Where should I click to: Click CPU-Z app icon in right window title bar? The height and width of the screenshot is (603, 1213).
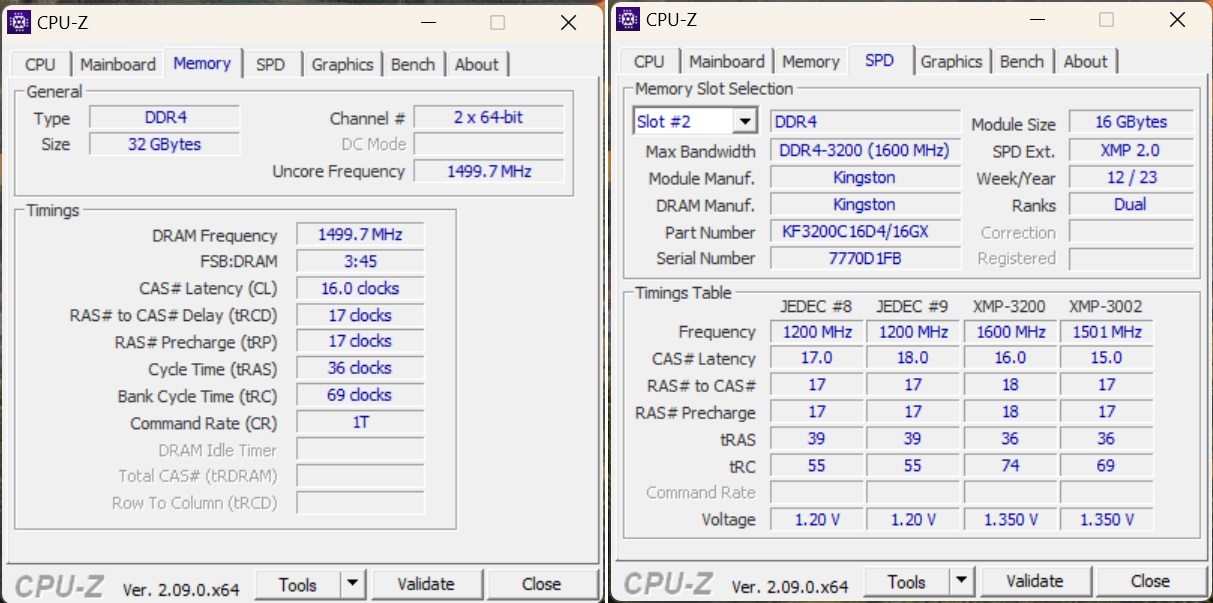pyautogui.click(x=628, y=19)
